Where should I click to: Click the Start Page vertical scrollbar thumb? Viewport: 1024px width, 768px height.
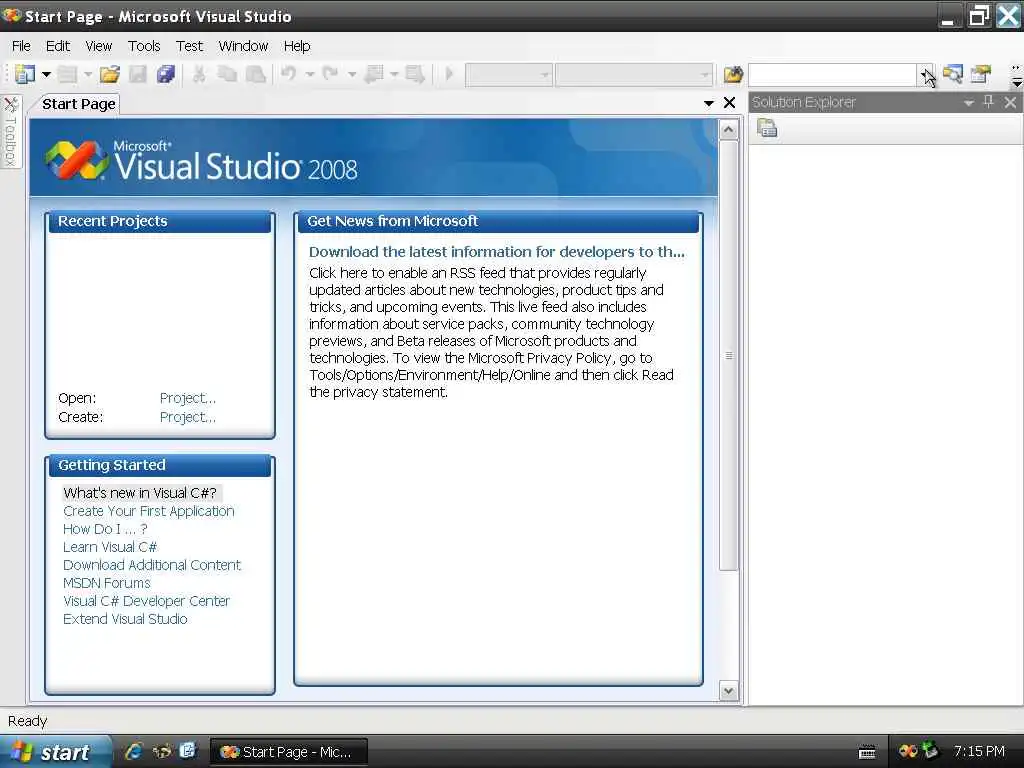pyautogui.click(x=729, y=355)
